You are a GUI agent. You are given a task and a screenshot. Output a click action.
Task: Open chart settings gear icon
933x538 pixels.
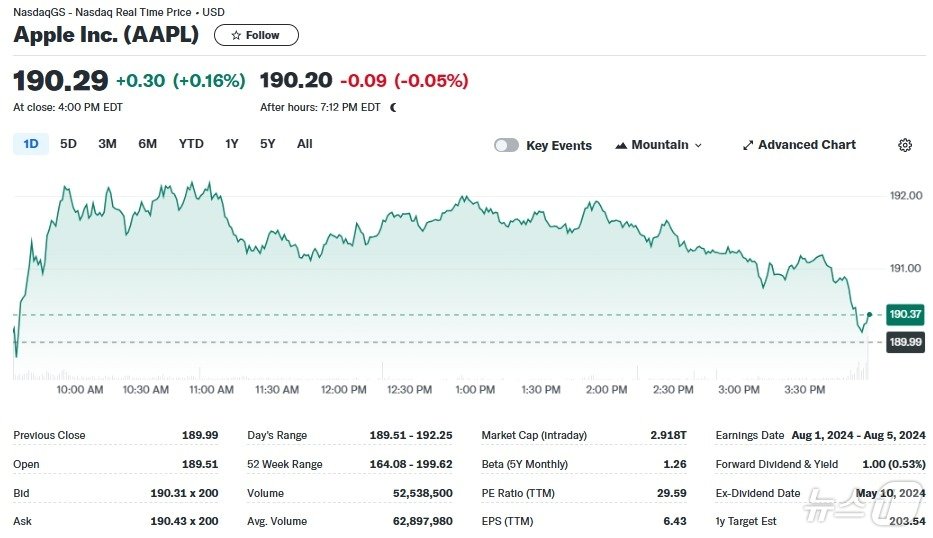coord(905,145)
